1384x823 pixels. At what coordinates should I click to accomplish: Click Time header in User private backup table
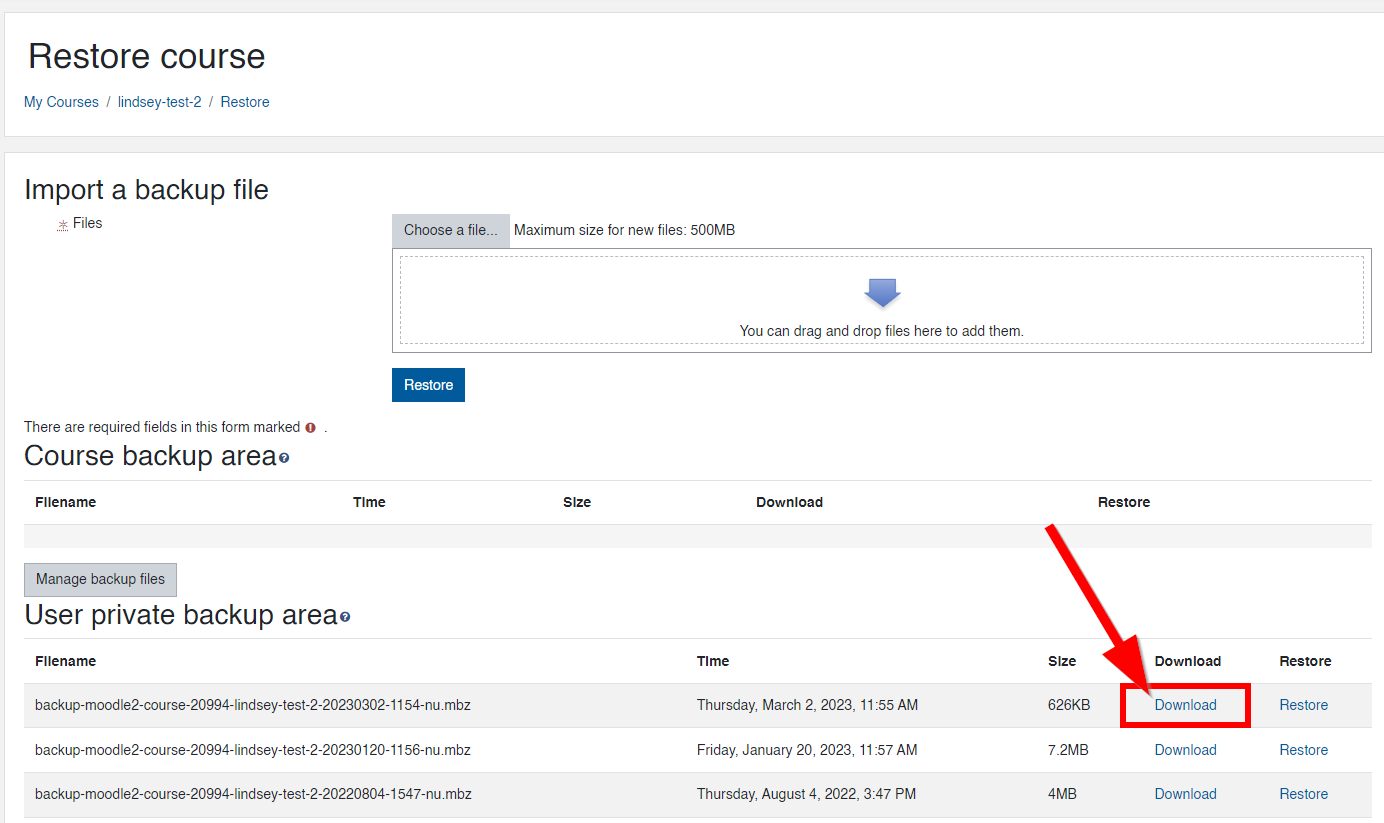[x=713, y=661]
